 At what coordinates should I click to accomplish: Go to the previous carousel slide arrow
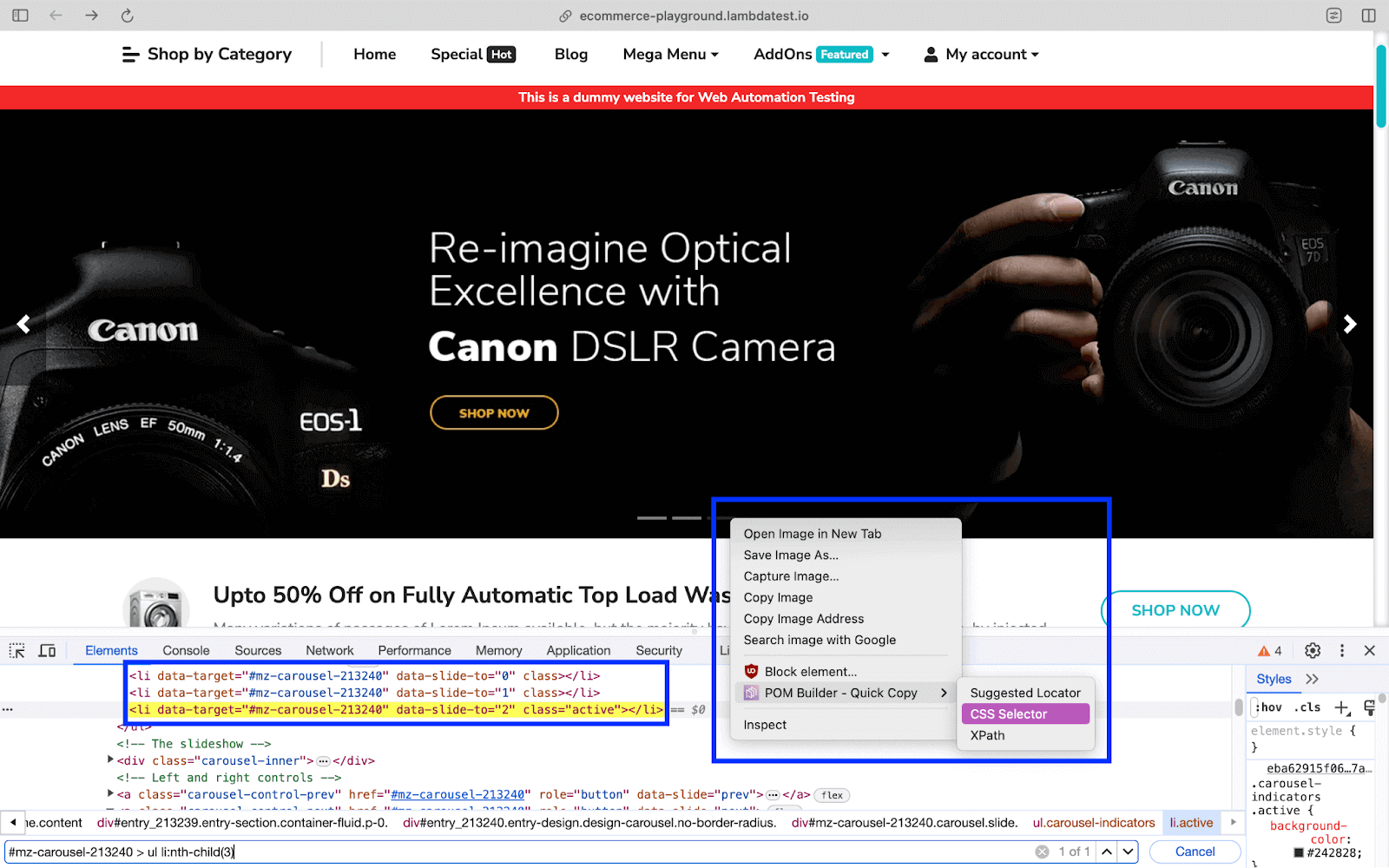point(23,324)
